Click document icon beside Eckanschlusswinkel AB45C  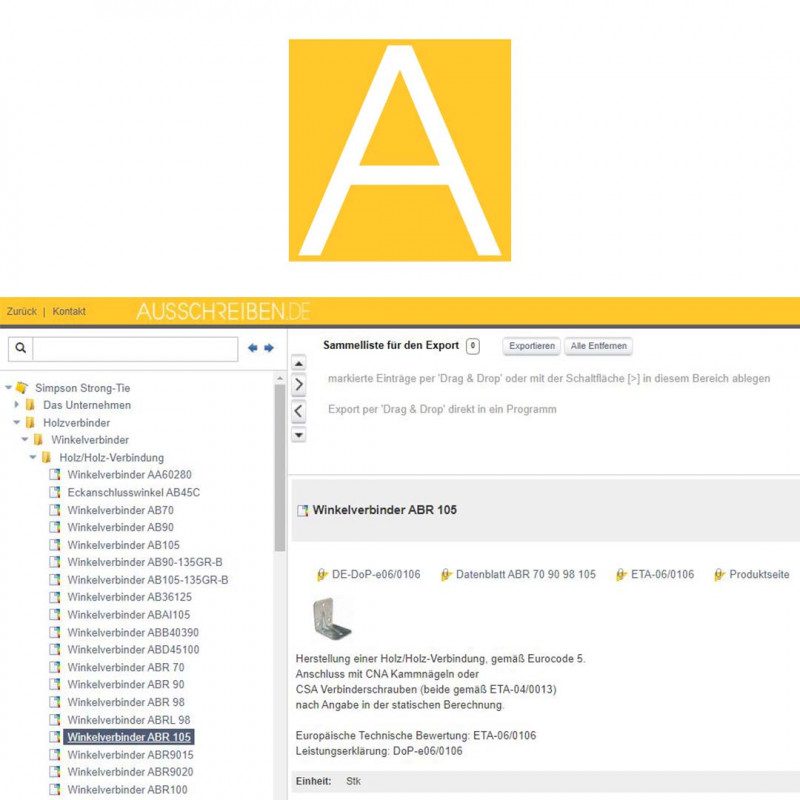(x=55, y=492)
